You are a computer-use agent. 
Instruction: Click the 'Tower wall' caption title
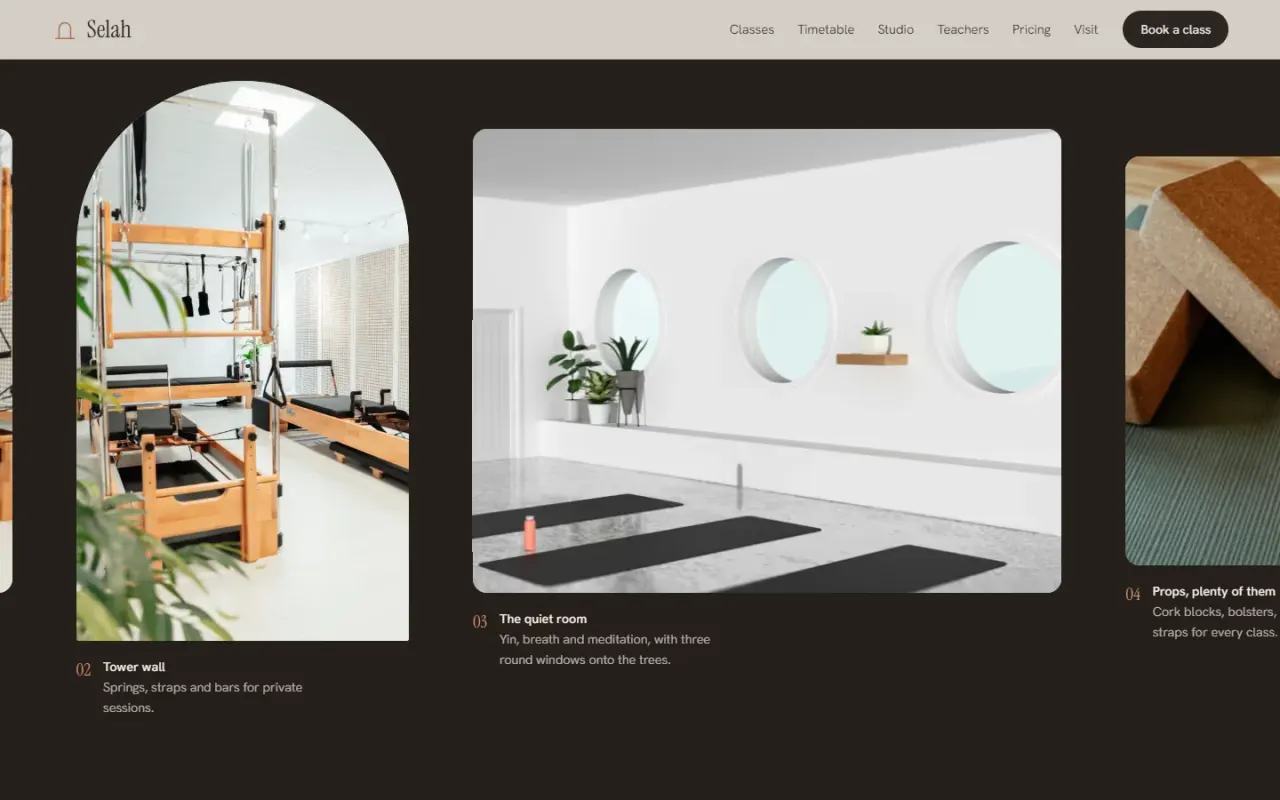point(134,667)
